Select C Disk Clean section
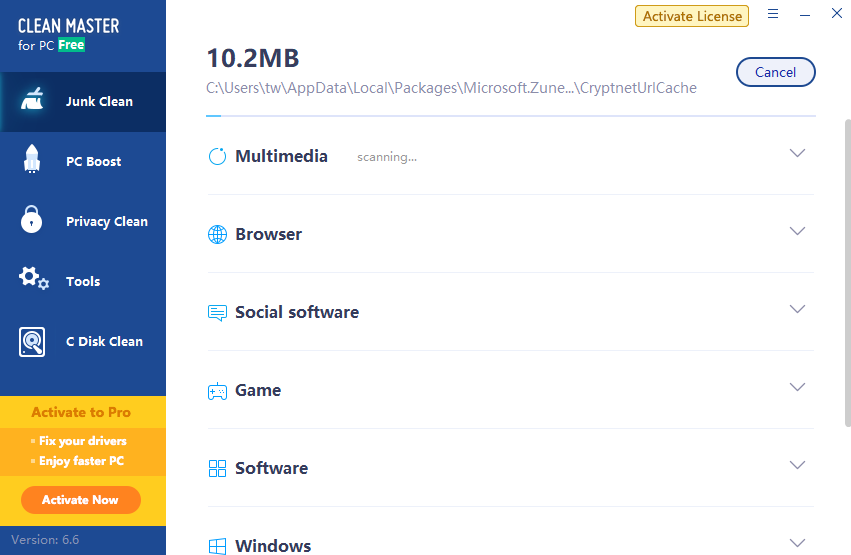 point(83,341)
